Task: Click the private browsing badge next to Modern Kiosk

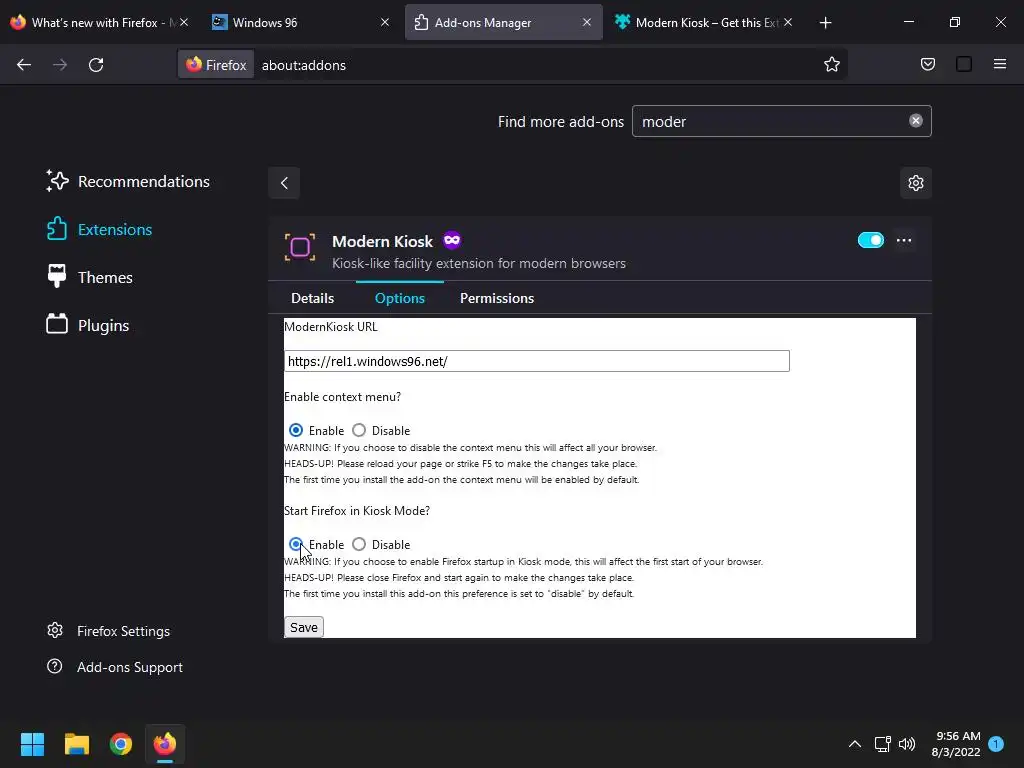Action: (x=452, y=240)
